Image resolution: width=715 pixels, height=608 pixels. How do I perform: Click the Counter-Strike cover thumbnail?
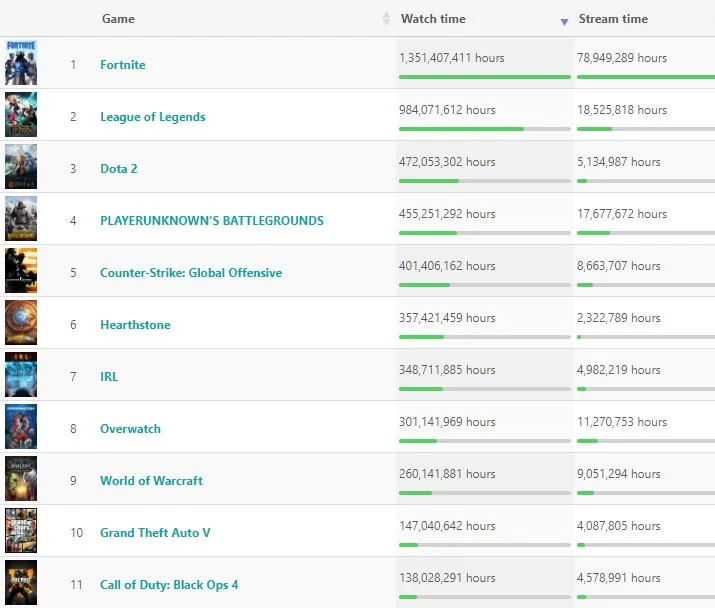click(x=21, y=270)
